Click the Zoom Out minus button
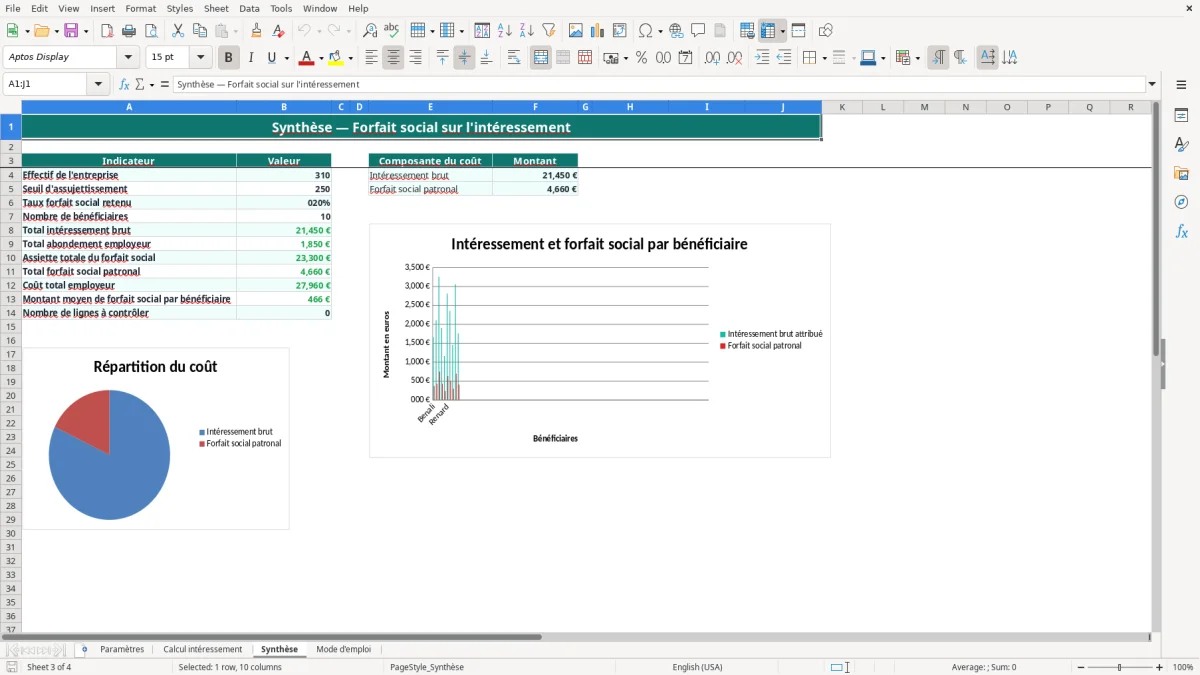 pyautogui.click(x=1081, y=667)
